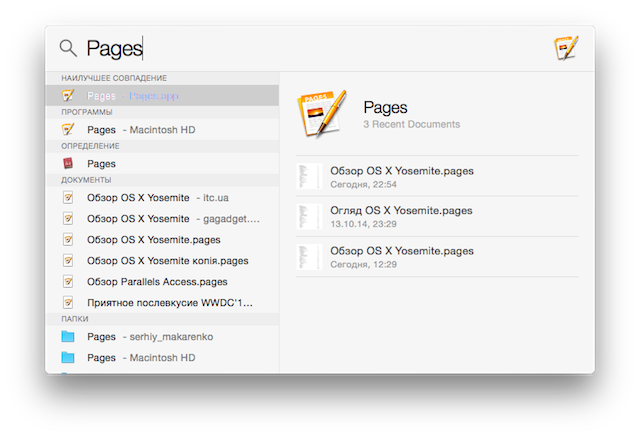
Task: Open Обзор OS X Yosemite копія.pages
Action: [x=162, y=261]
